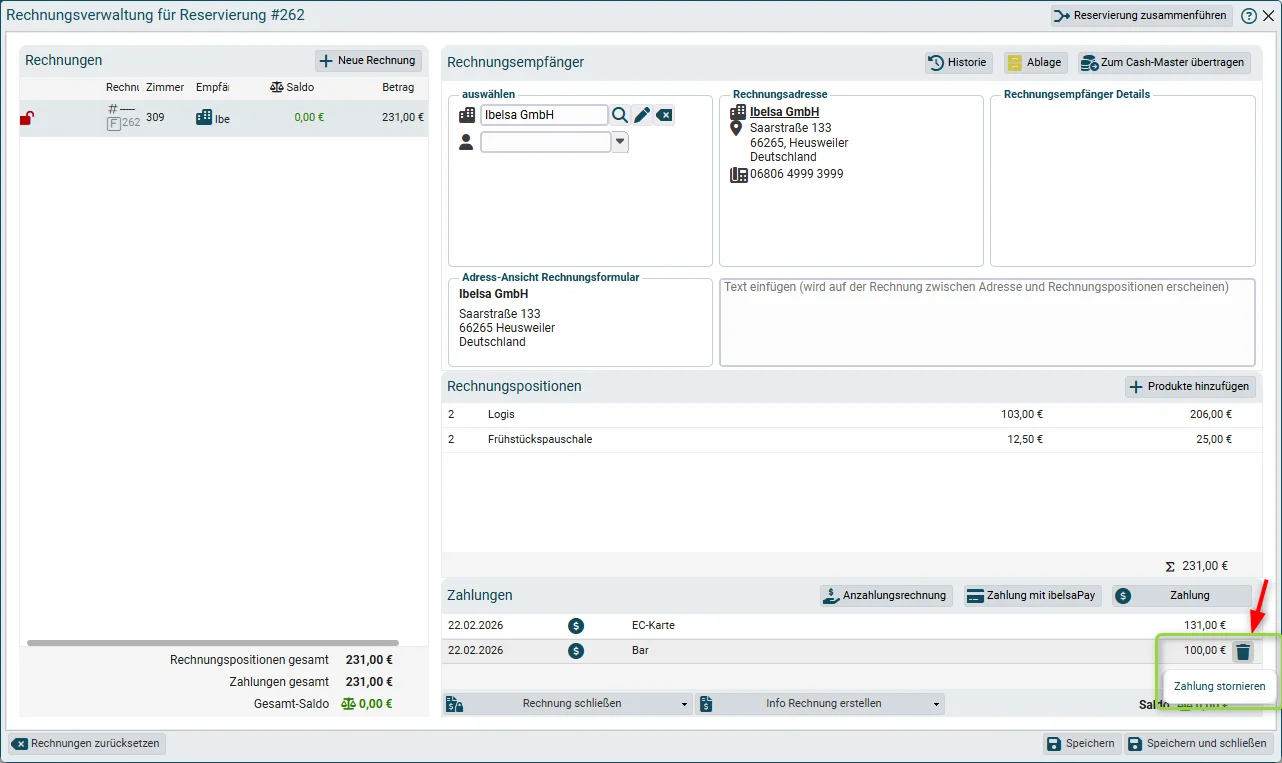Viewport: 1282px width, 763px height.
Task: Open the Ablage filing button
Action: pyautogui.click(x=1035, y=62)
